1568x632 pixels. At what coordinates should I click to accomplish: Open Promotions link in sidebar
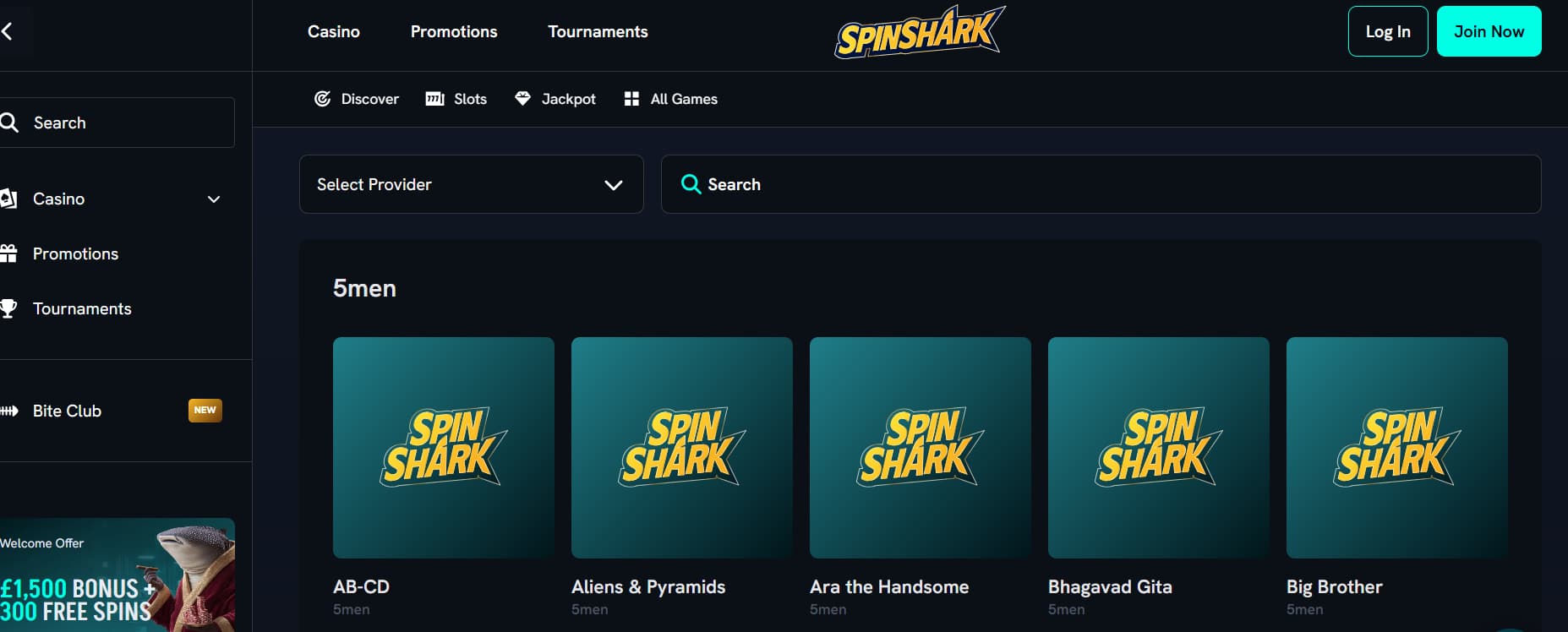75,253
